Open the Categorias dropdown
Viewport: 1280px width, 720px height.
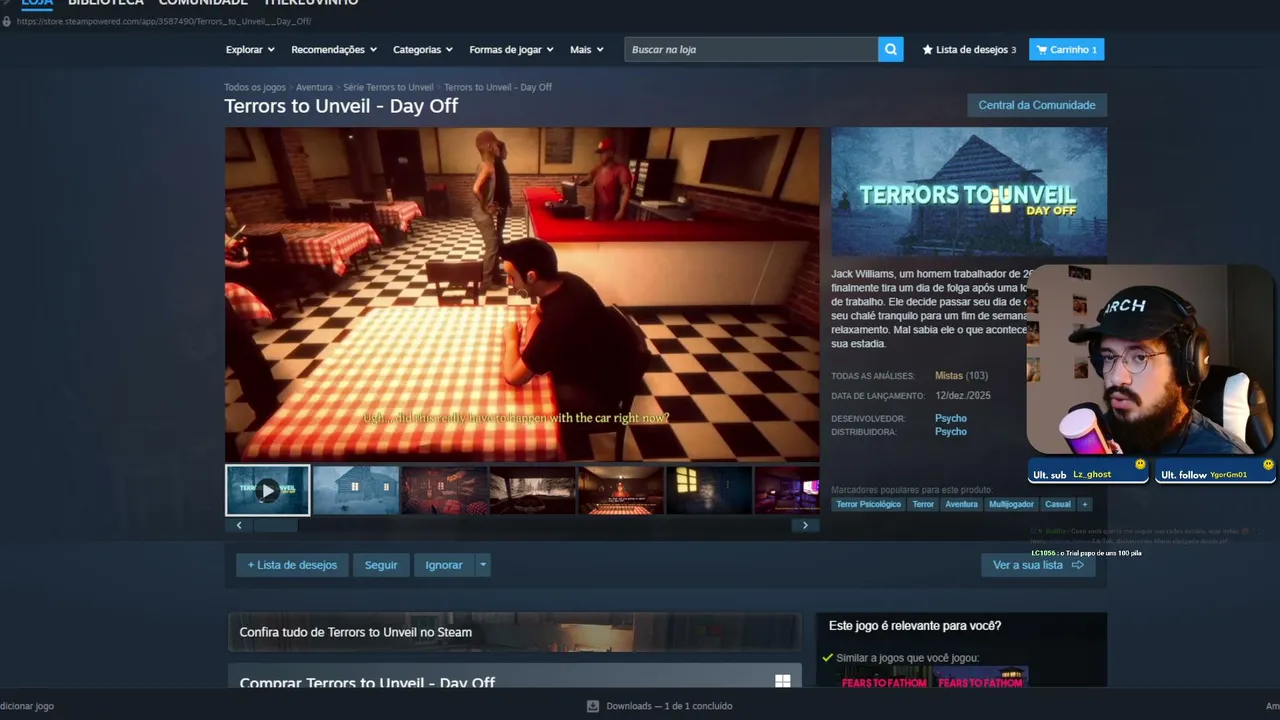click(423, 49)
